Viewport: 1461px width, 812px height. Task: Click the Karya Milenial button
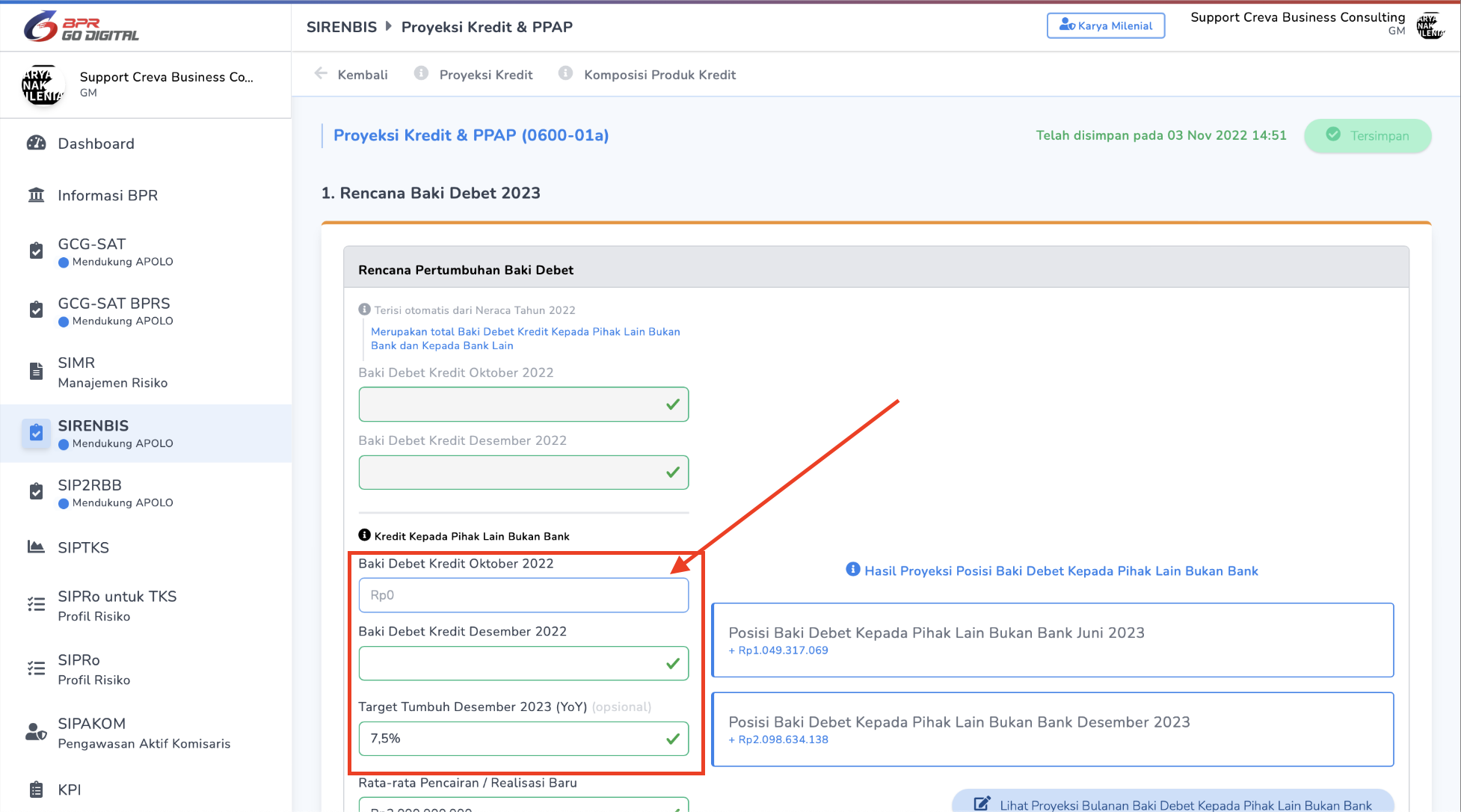click(x=1106, y=25)
